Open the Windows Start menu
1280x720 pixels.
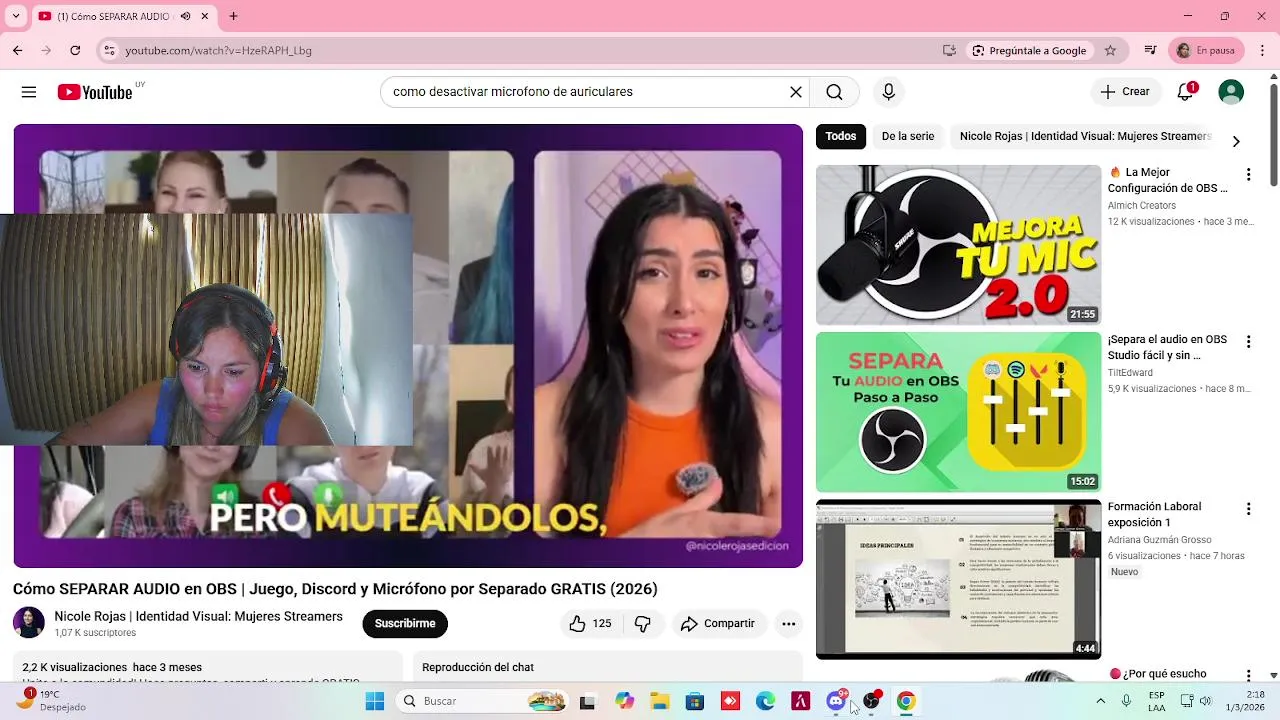[375, 701]
